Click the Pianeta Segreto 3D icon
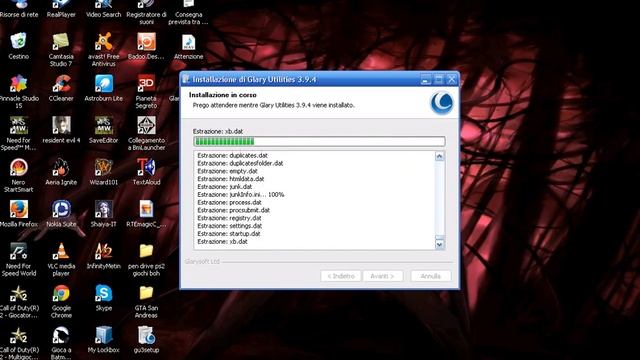The height and width of the screenshot is (360, 640). pyautogui.click(x=146, y=84)
